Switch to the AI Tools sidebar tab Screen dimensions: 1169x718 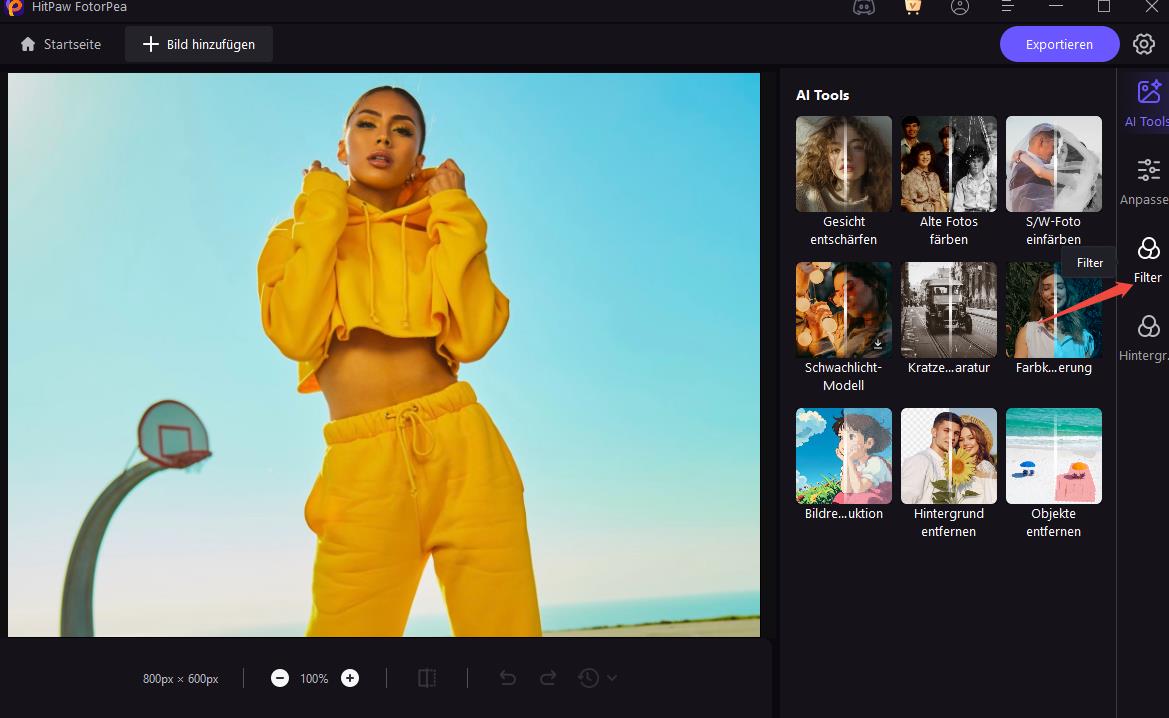click(x=1148, y=103)
